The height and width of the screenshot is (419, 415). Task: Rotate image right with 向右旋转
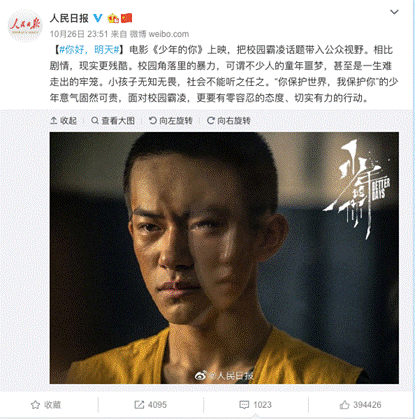click(x=229, y=121)
